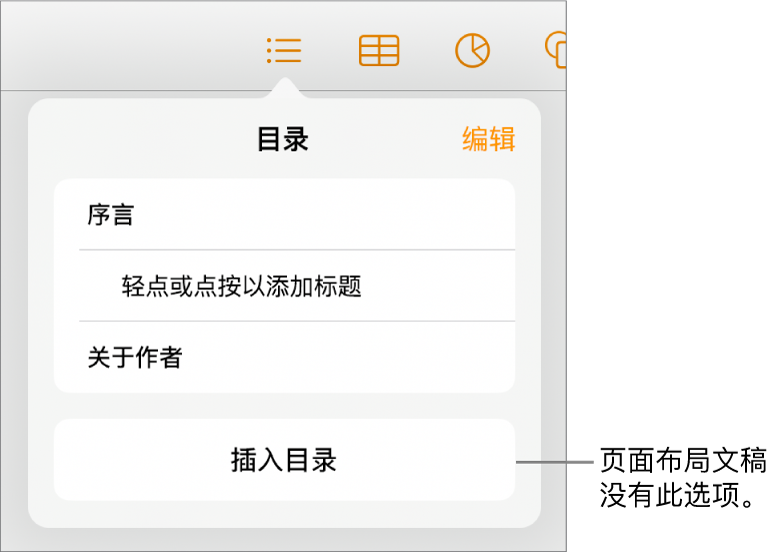
Task: Open the shapes icon in the toolbar
Action: (556, 50)
